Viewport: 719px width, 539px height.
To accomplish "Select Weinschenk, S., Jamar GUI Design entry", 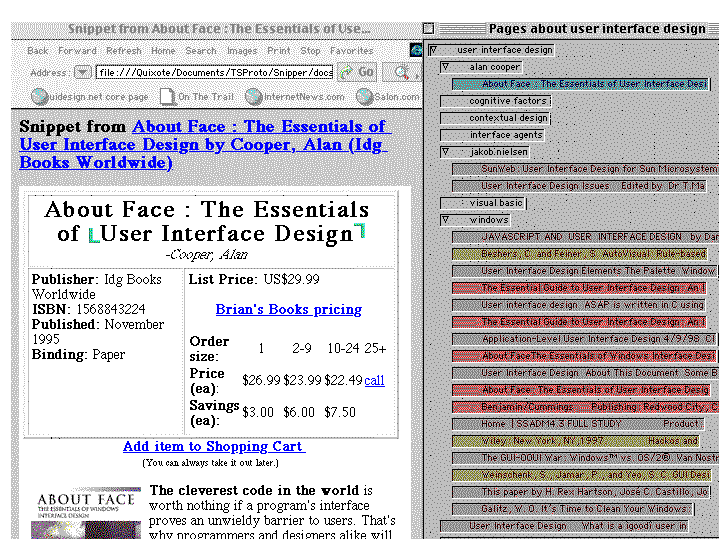I will 582,474.
